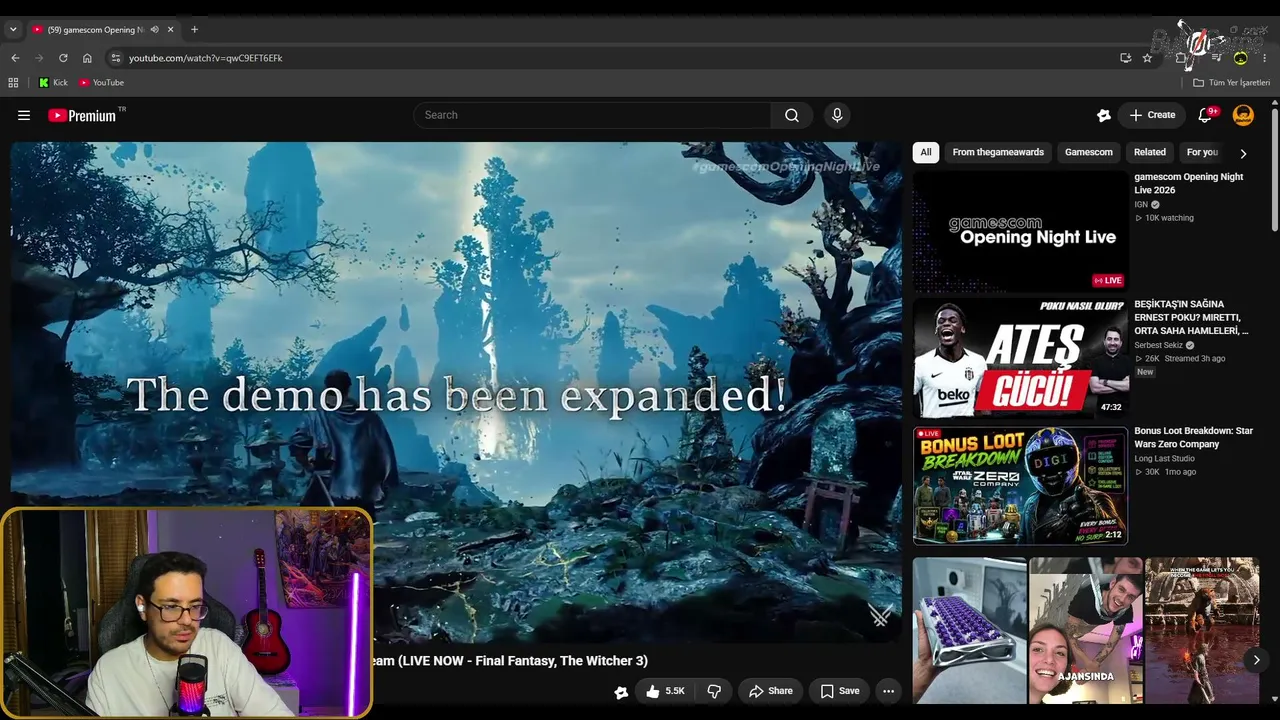Image resolution: width=1280 pixels, height=720 pixels.
Task: Click the main video player
Action: [456, 392]
